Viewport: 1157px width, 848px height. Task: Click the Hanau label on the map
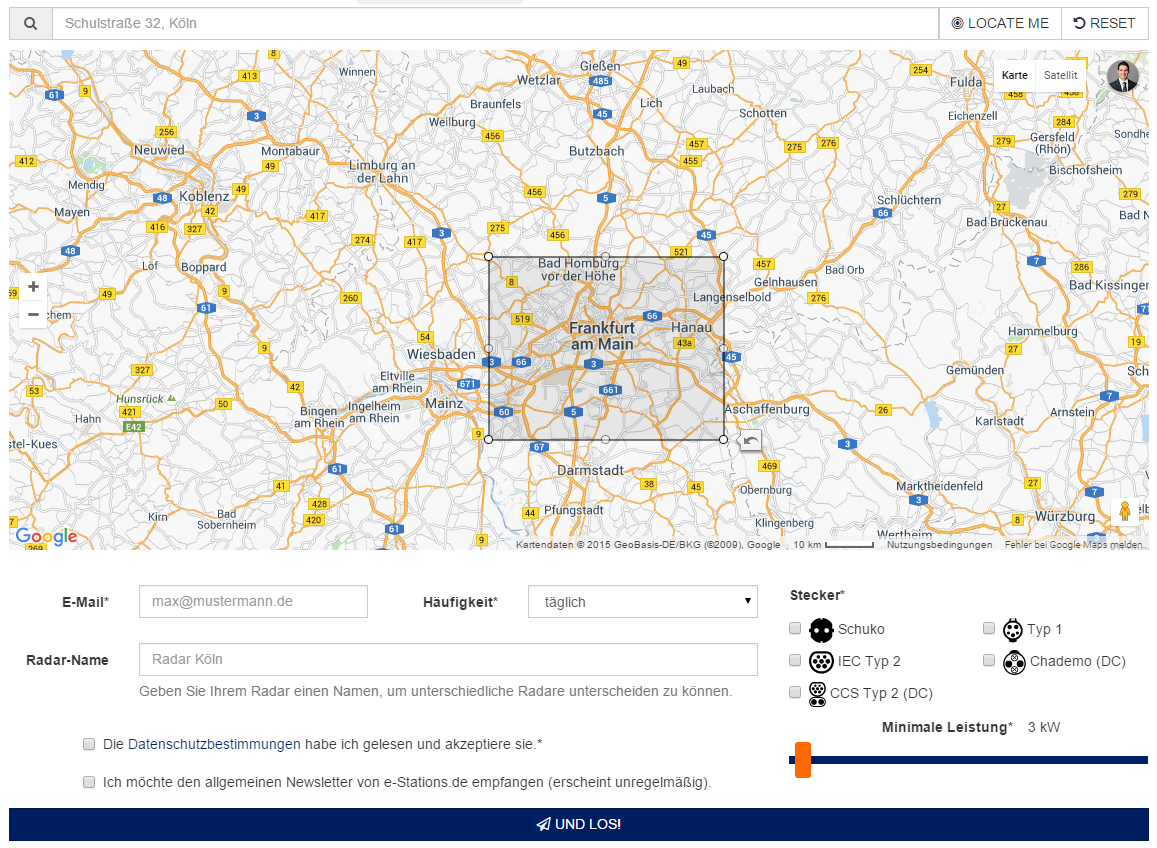pyautogui.click(x=691, y=328)
